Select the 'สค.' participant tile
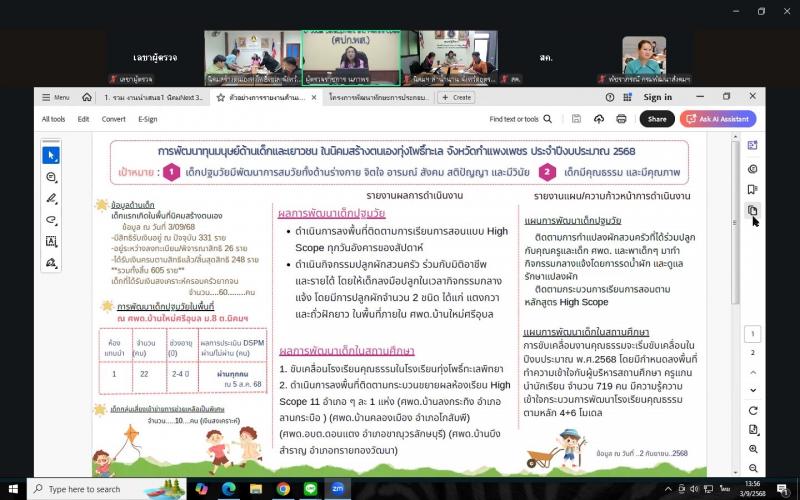The image size is (800, 500). (547, 58)
